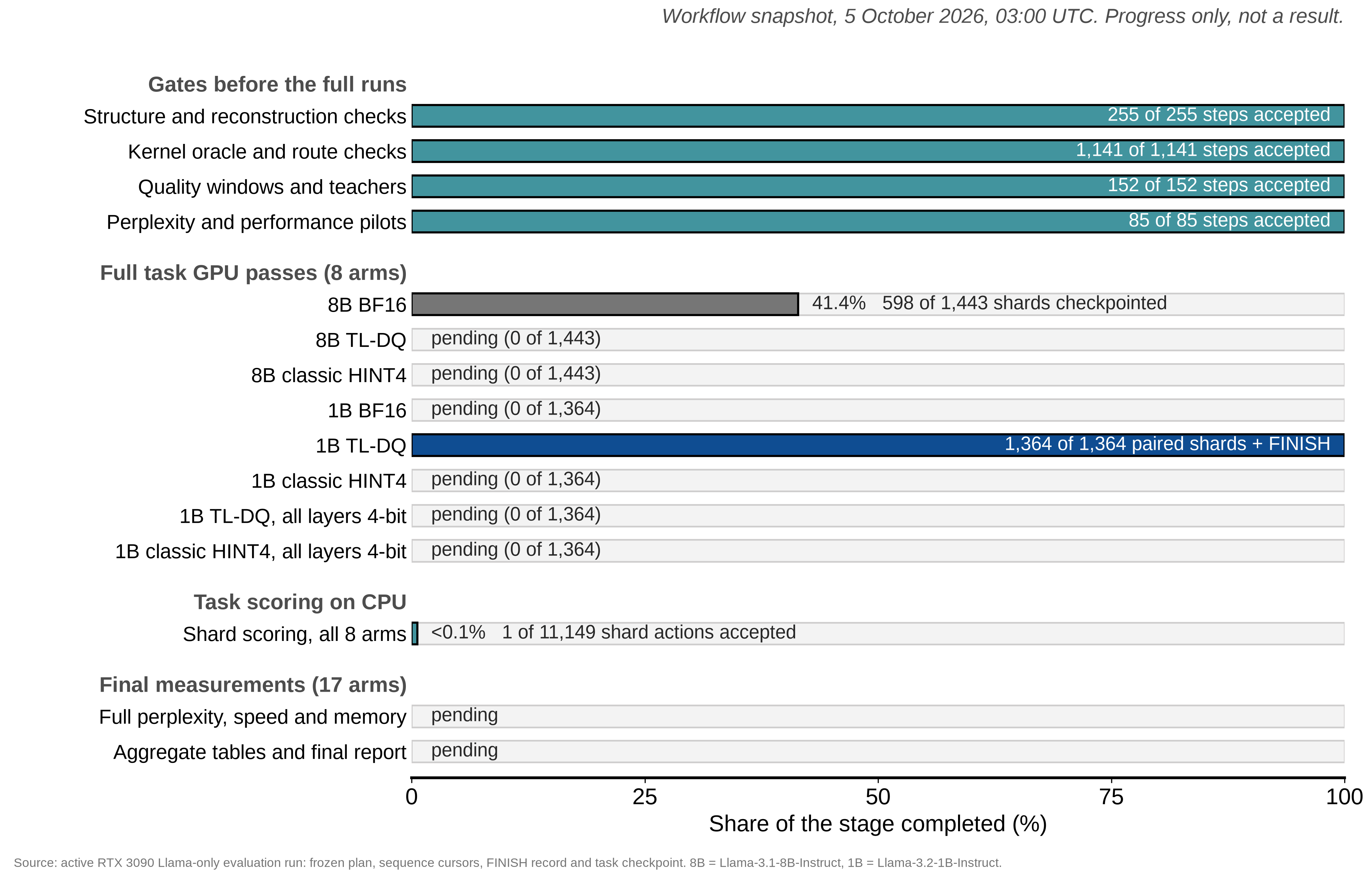Viewport: 1372px width, 874px height.
Task: Click the 1B BF16 pending bar
Action: pos(877,410)
